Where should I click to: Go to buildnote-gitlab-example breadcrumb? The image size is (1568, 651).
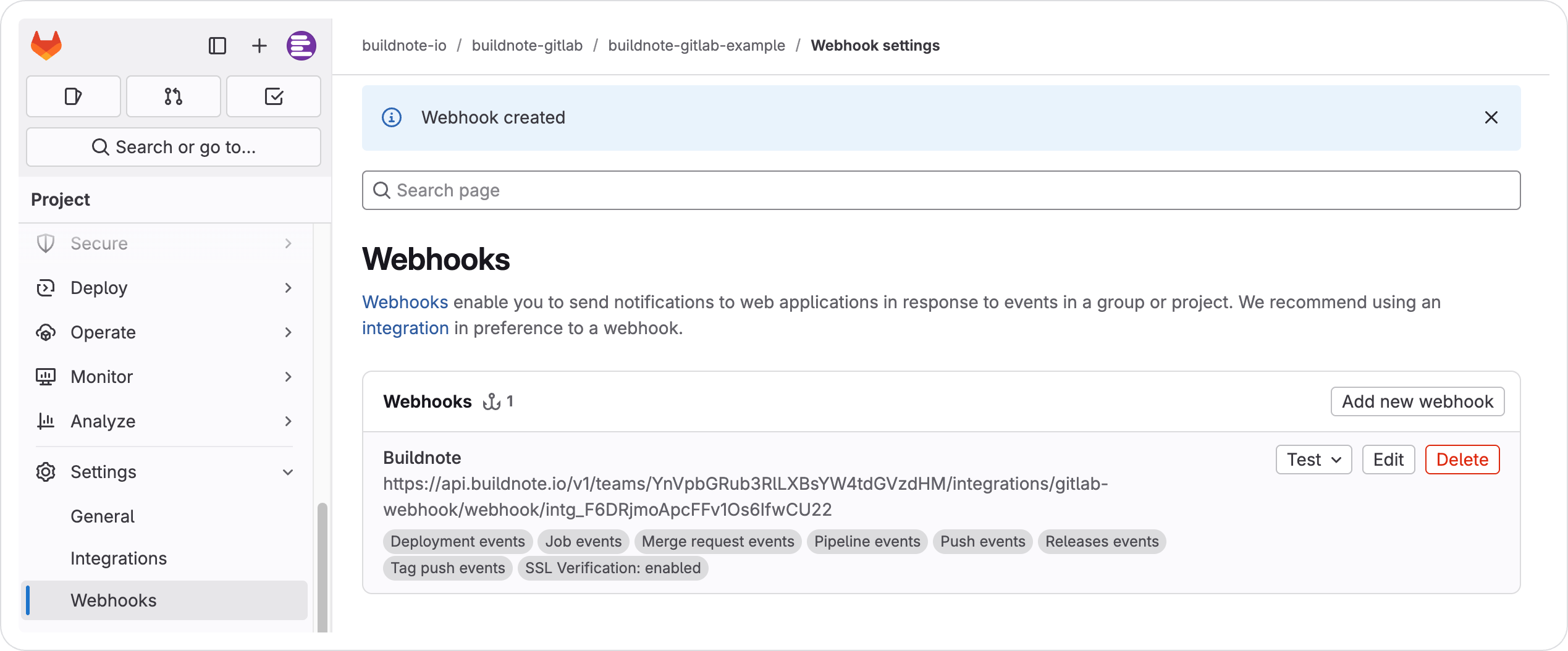point(697,46)
